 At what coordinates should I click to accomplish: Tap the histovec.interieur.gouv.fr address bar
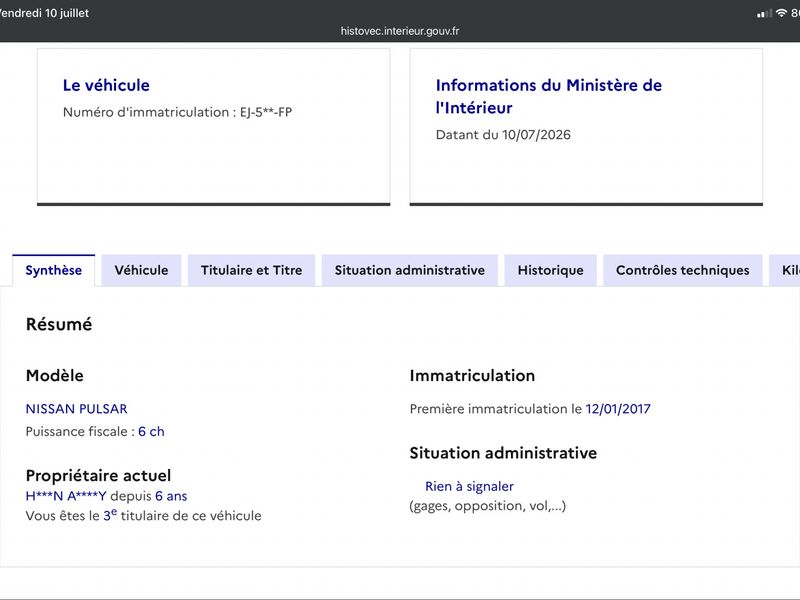tap(400, 31)
